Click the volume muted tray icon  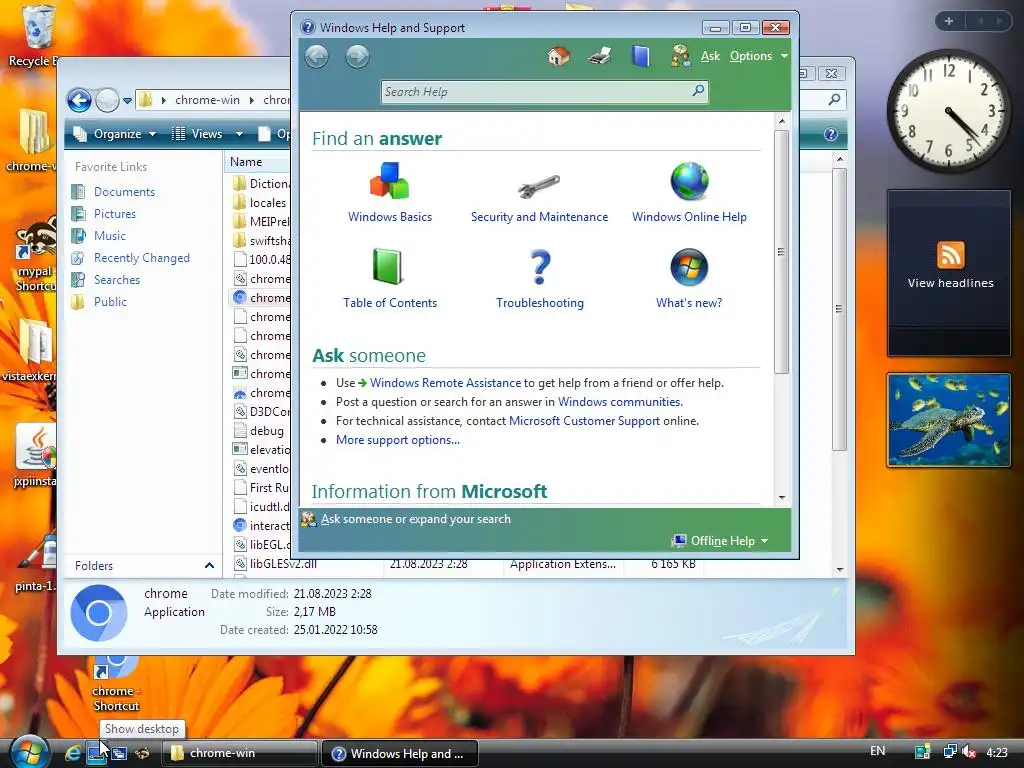point(969,752)
